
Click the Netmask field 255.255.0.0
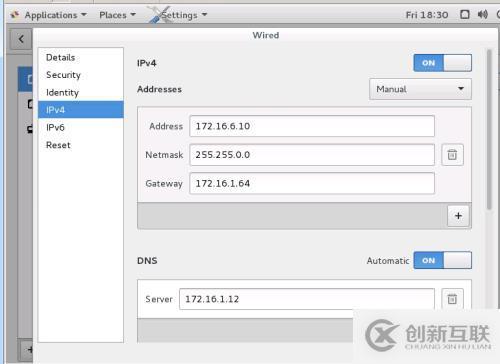tap(312, 155)
